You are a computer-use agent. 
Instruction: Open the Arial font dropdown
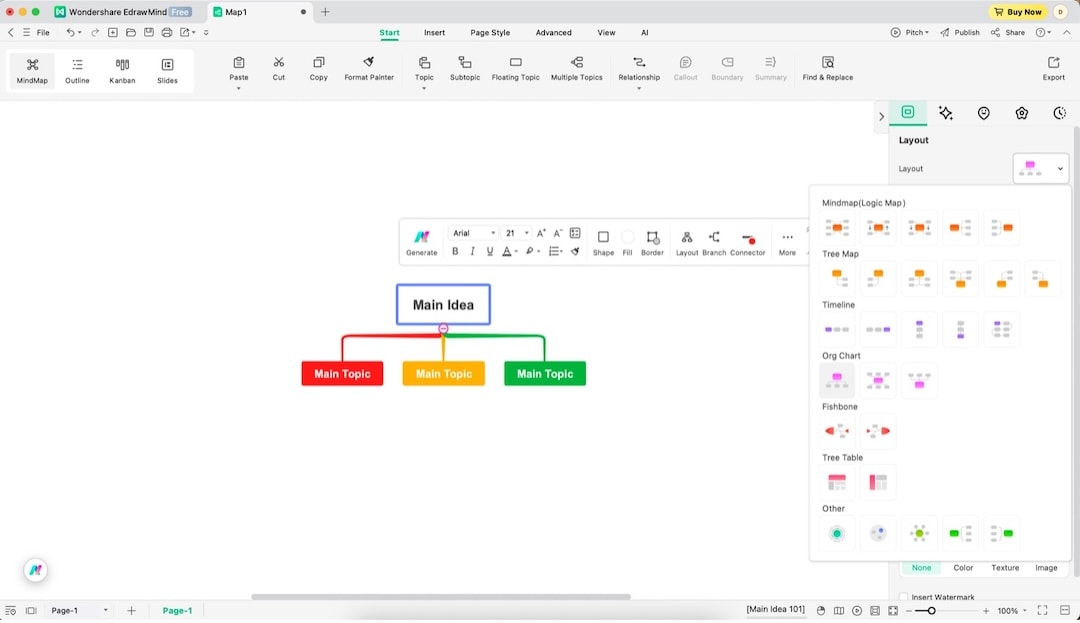click(x=473, y=233)
